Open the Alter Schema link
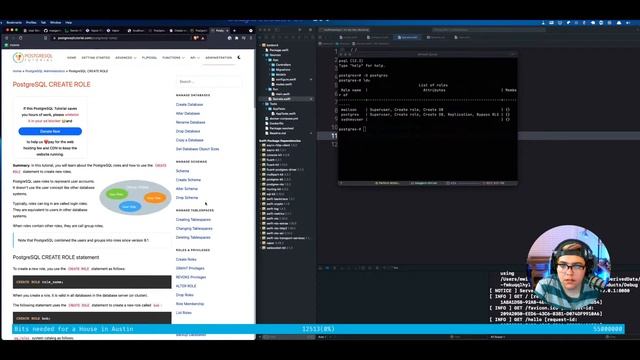The image size is (640, 360). click(x=187, y=189)
